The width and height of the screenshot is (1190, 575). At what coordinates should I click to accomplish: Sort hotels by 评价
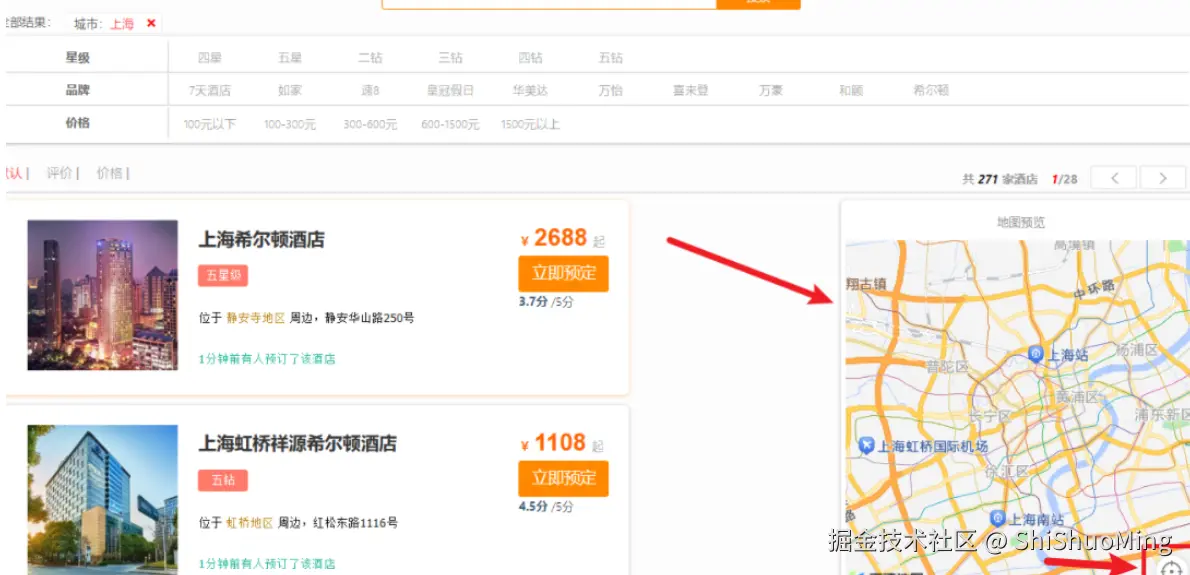[x=60, y=173]
